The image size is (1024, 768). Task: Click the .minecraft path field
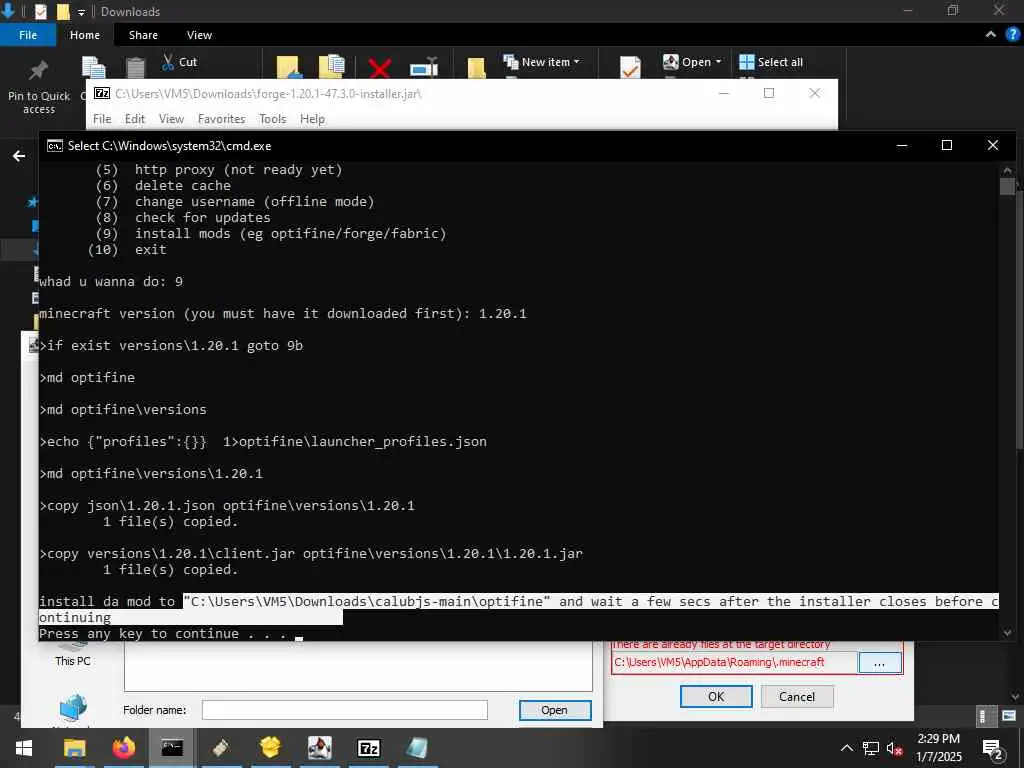(734, 662)
